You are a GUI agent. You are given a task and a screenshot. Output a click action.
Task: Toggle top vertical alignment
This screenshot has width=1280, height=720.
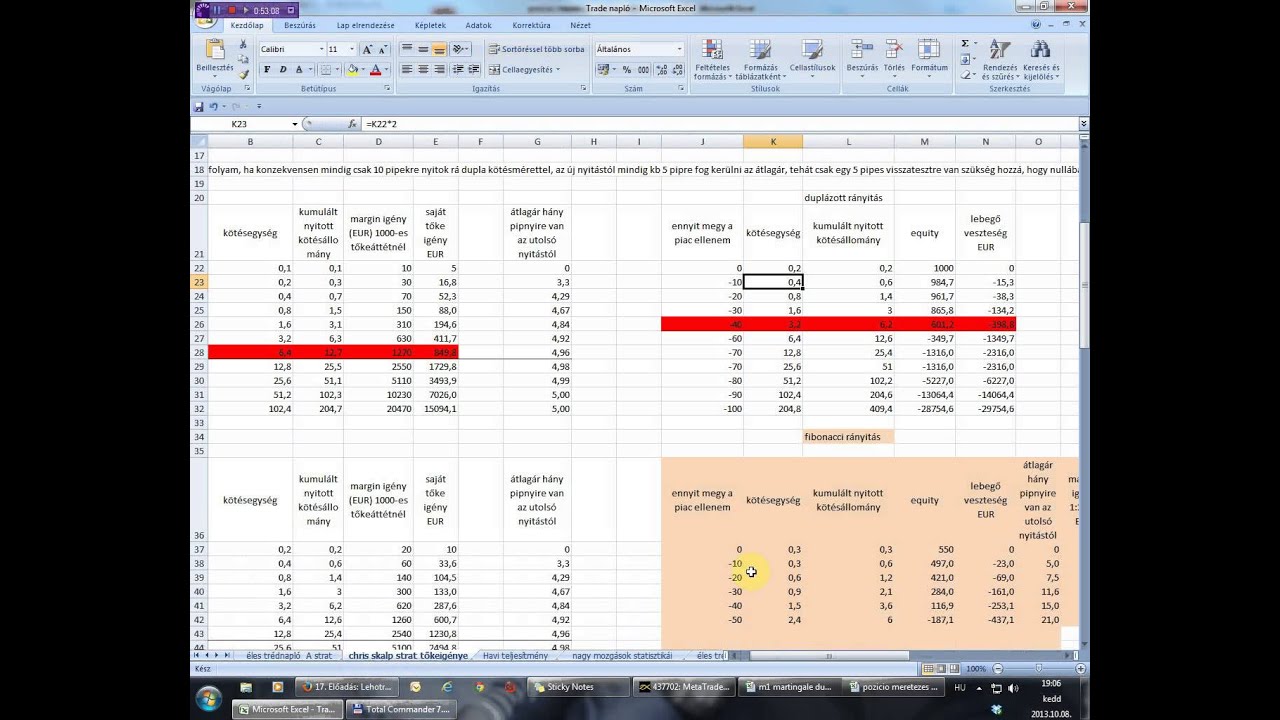[407, 49]
